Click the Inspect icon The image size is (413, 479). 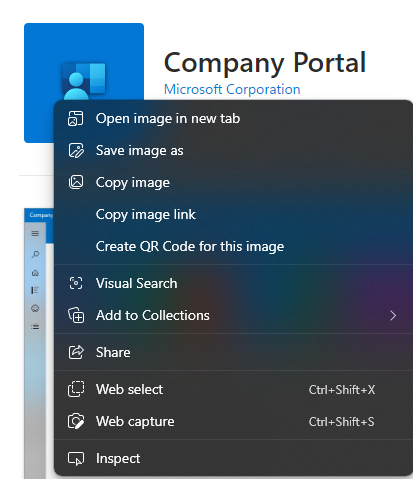(x=76, y=458)
